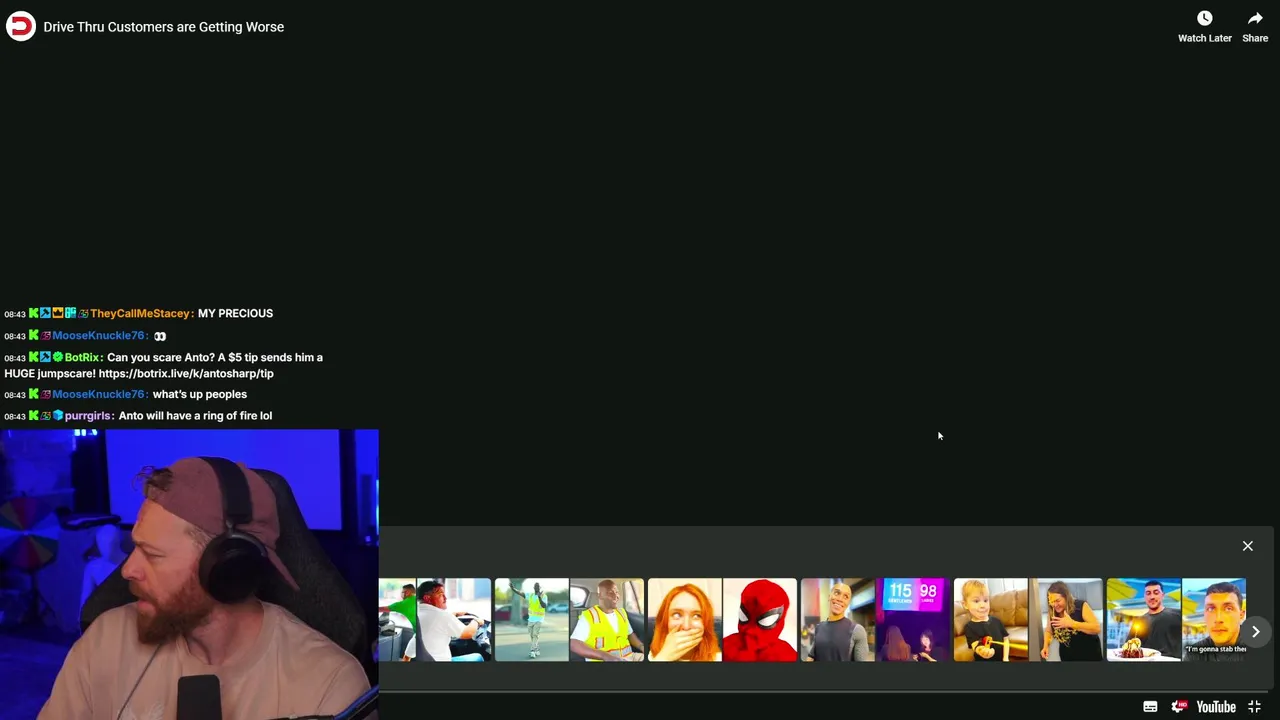Click the botrix.live tip link in chat
The image size is (1280, 720).
click(186, 373)
